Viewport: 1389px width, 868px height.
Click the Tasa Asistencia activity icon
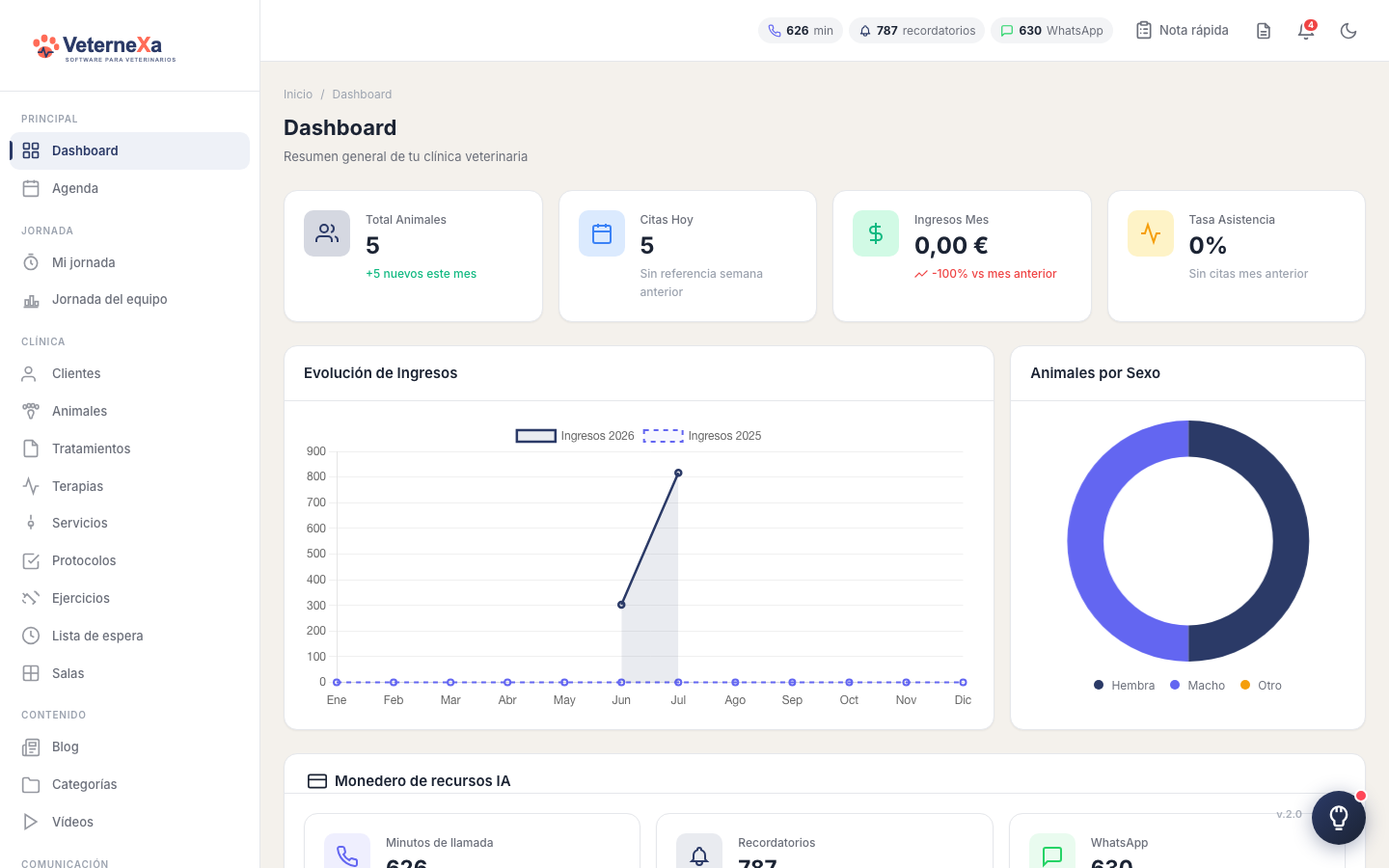point(1151,233)
